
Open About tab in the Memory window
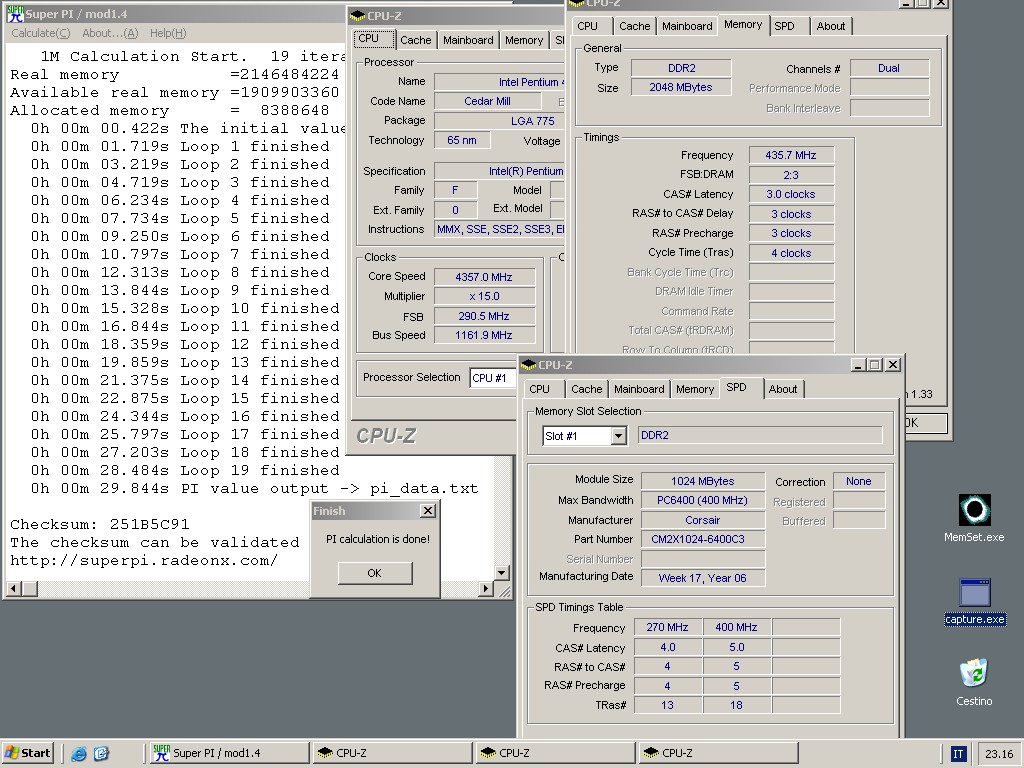[830, 26]
